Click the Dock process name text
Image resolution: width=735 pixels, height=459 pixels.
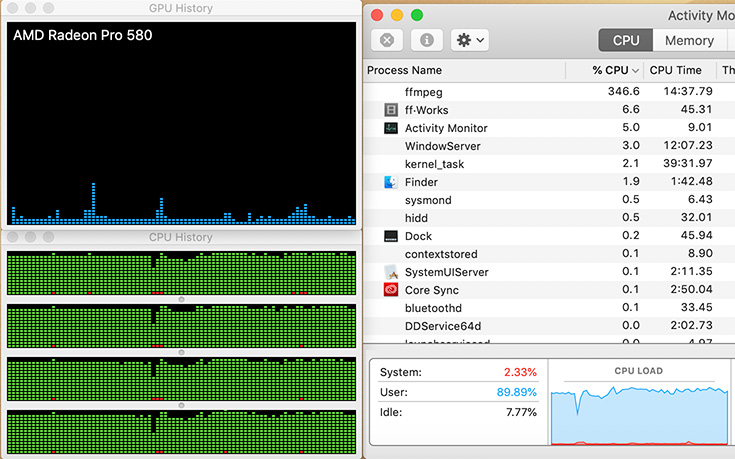point(418,236)
